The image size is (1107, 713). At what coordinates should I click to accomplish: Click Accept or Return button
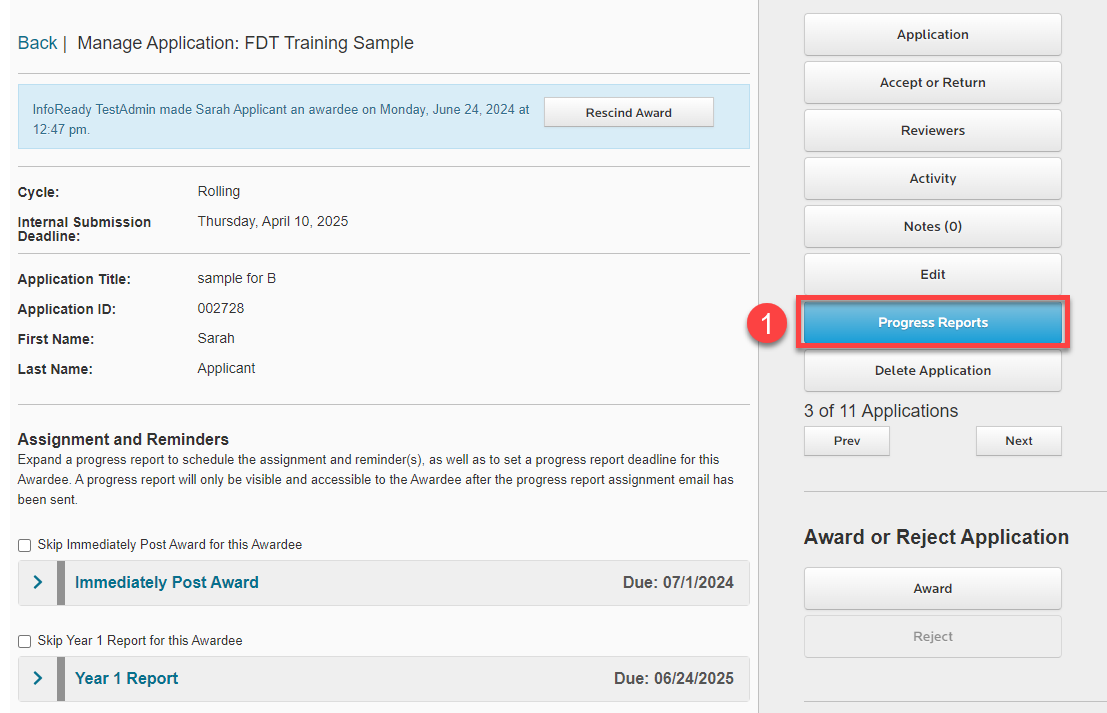933,83
